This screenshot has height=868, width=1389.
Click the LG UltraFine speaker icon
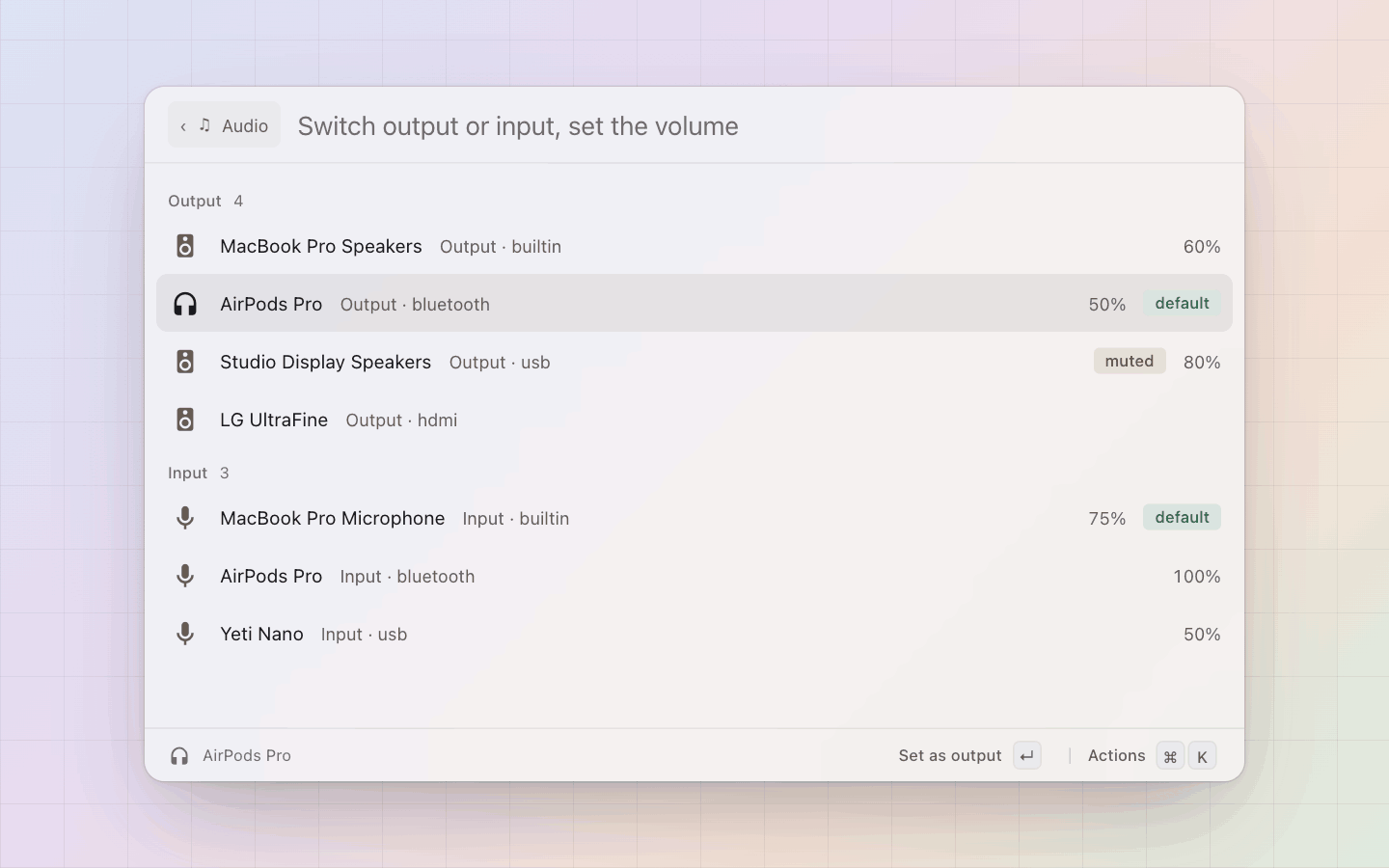tap(185, 420)
